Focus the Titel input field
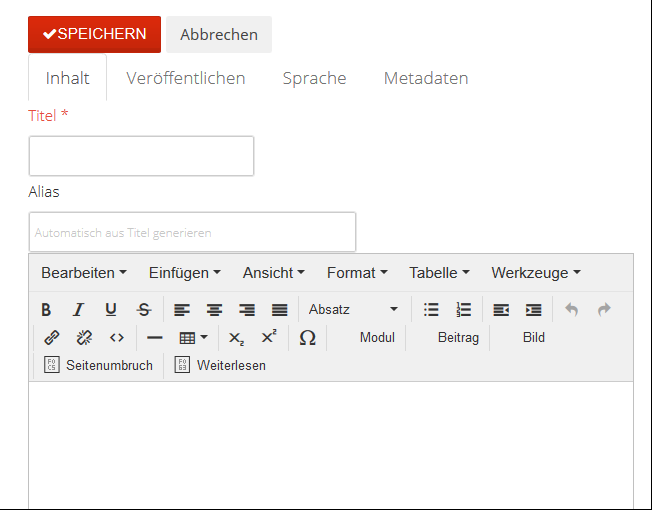The width and height of the screenshot is (652, 510). tap(141, 156)
